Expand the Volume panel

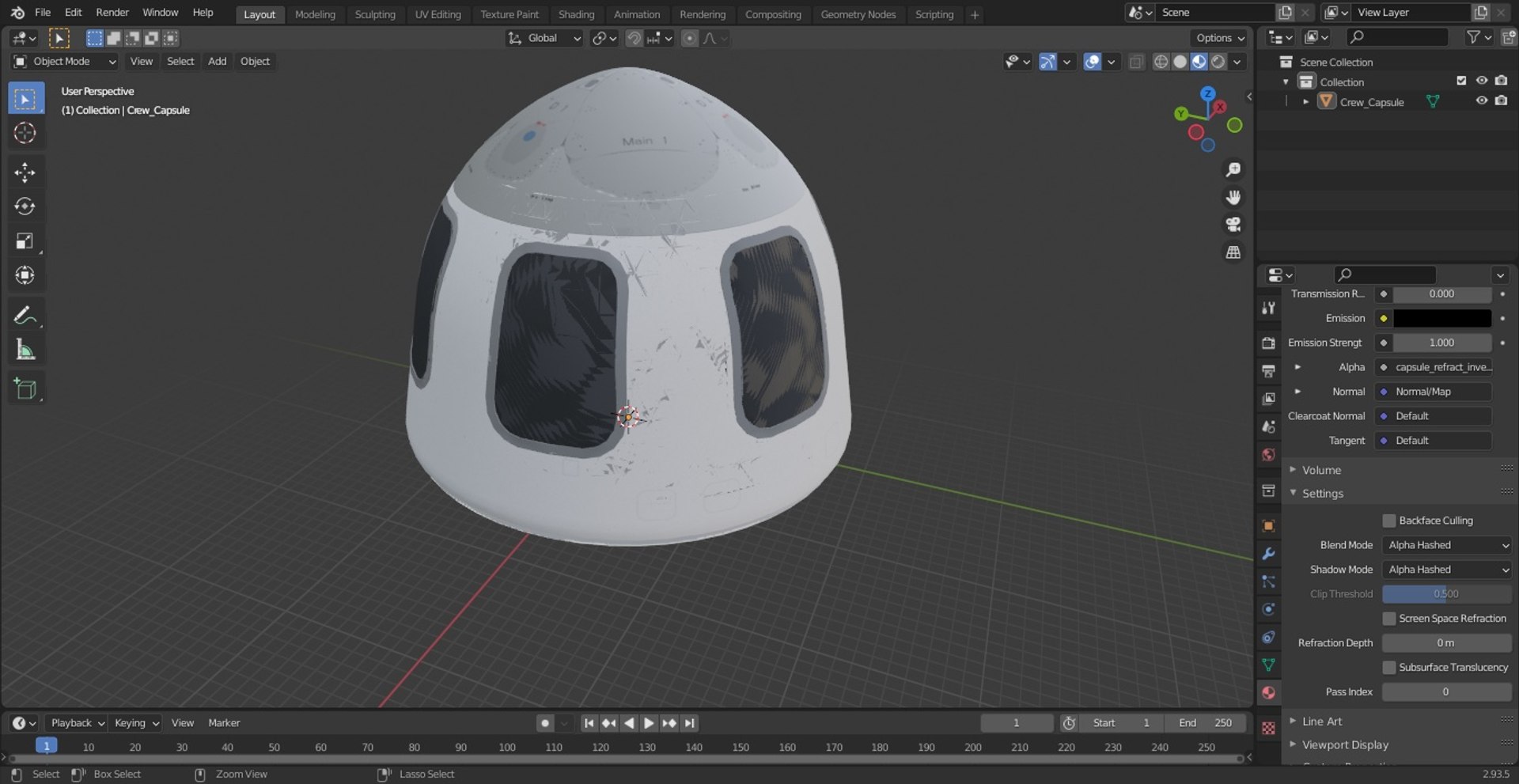[x=1321, y=470]
